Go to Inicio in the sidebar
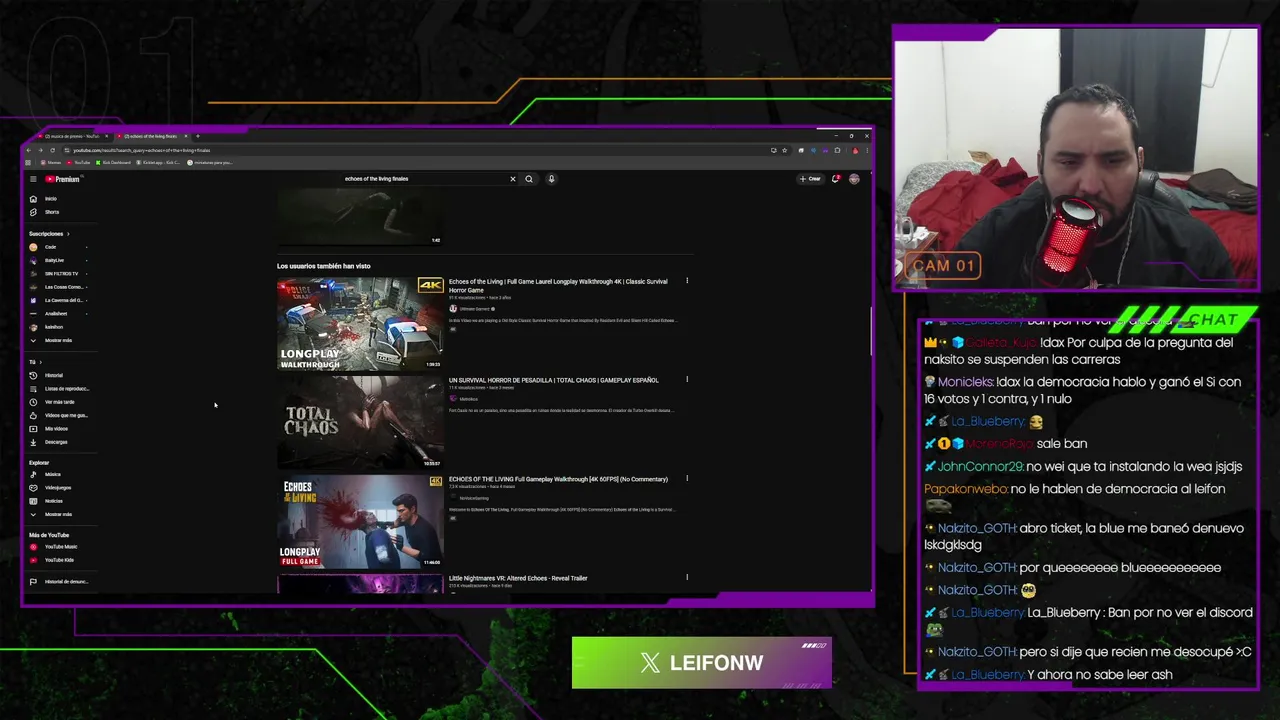Viewport: 1280px width, 720px height. [x=51, y=199]
